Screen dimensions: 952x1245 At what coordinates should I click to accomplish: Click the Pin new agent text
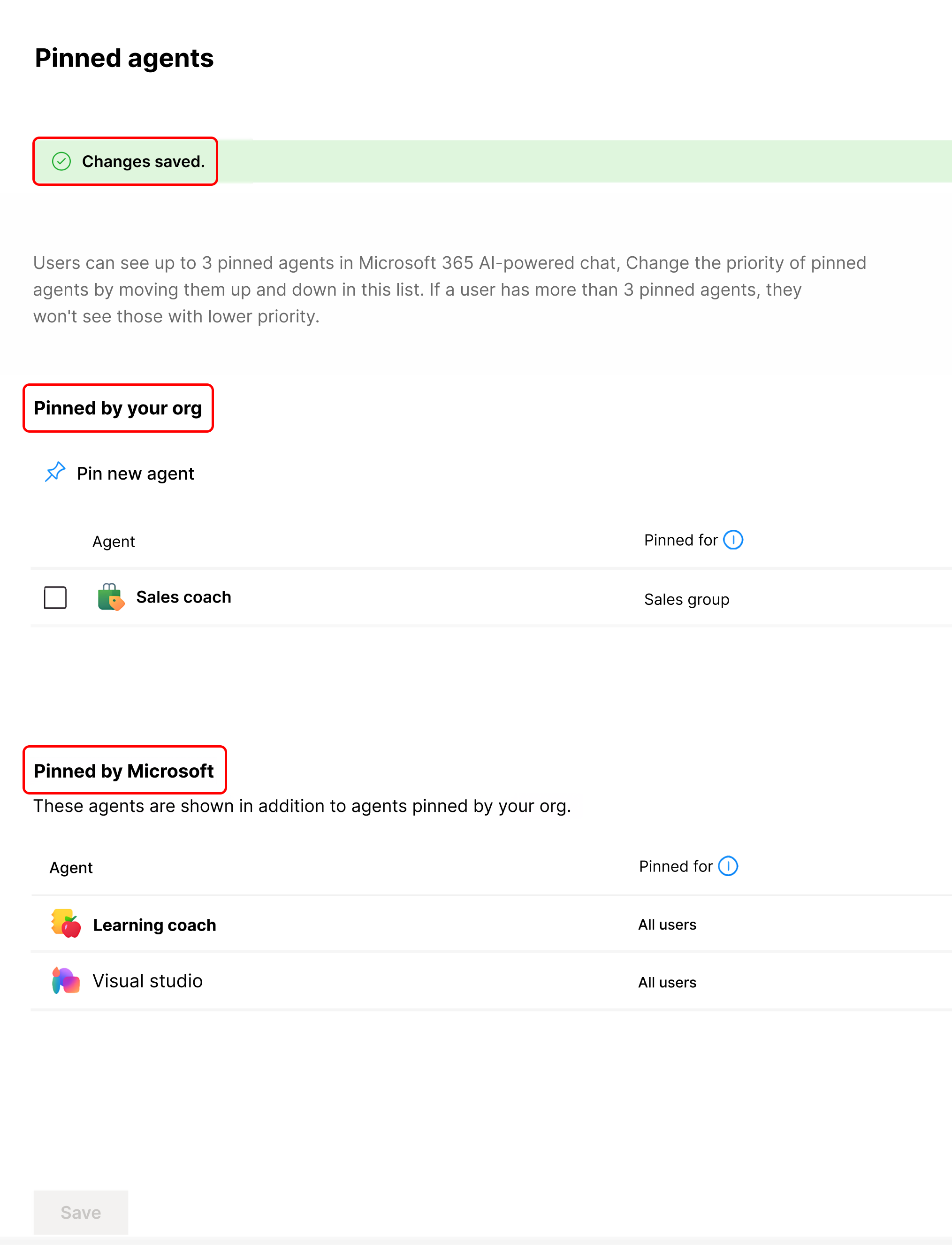coord(136,474)
